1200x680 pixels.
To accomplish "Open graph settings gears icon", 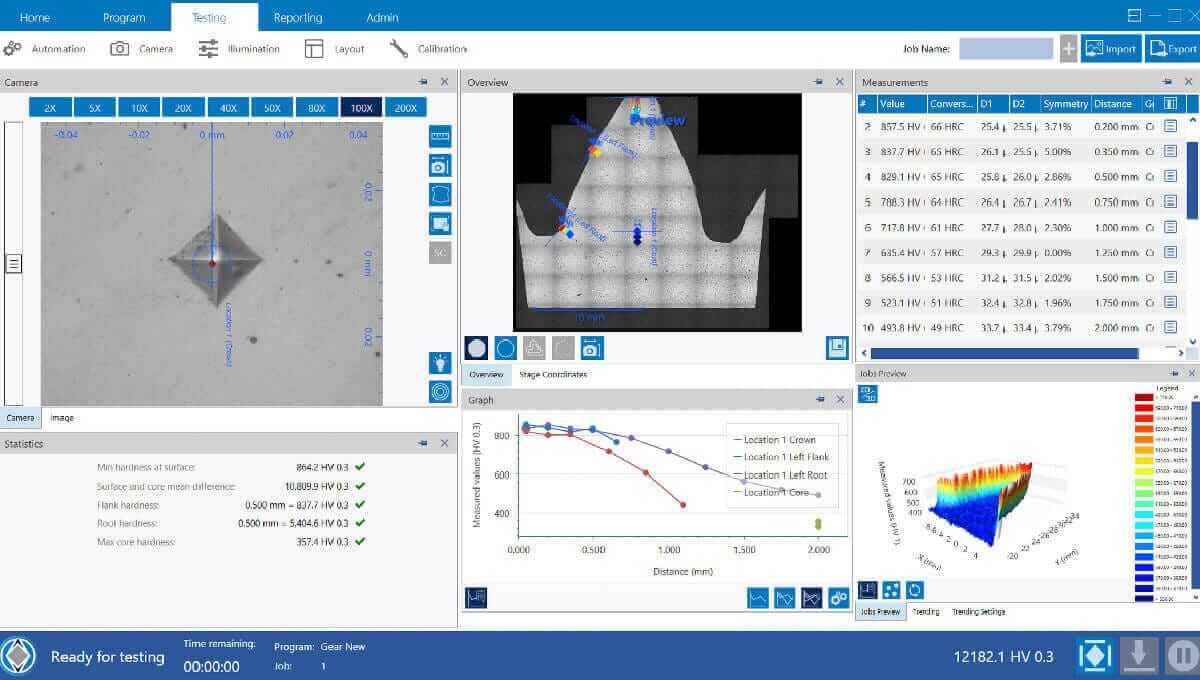I will (838, 597).
